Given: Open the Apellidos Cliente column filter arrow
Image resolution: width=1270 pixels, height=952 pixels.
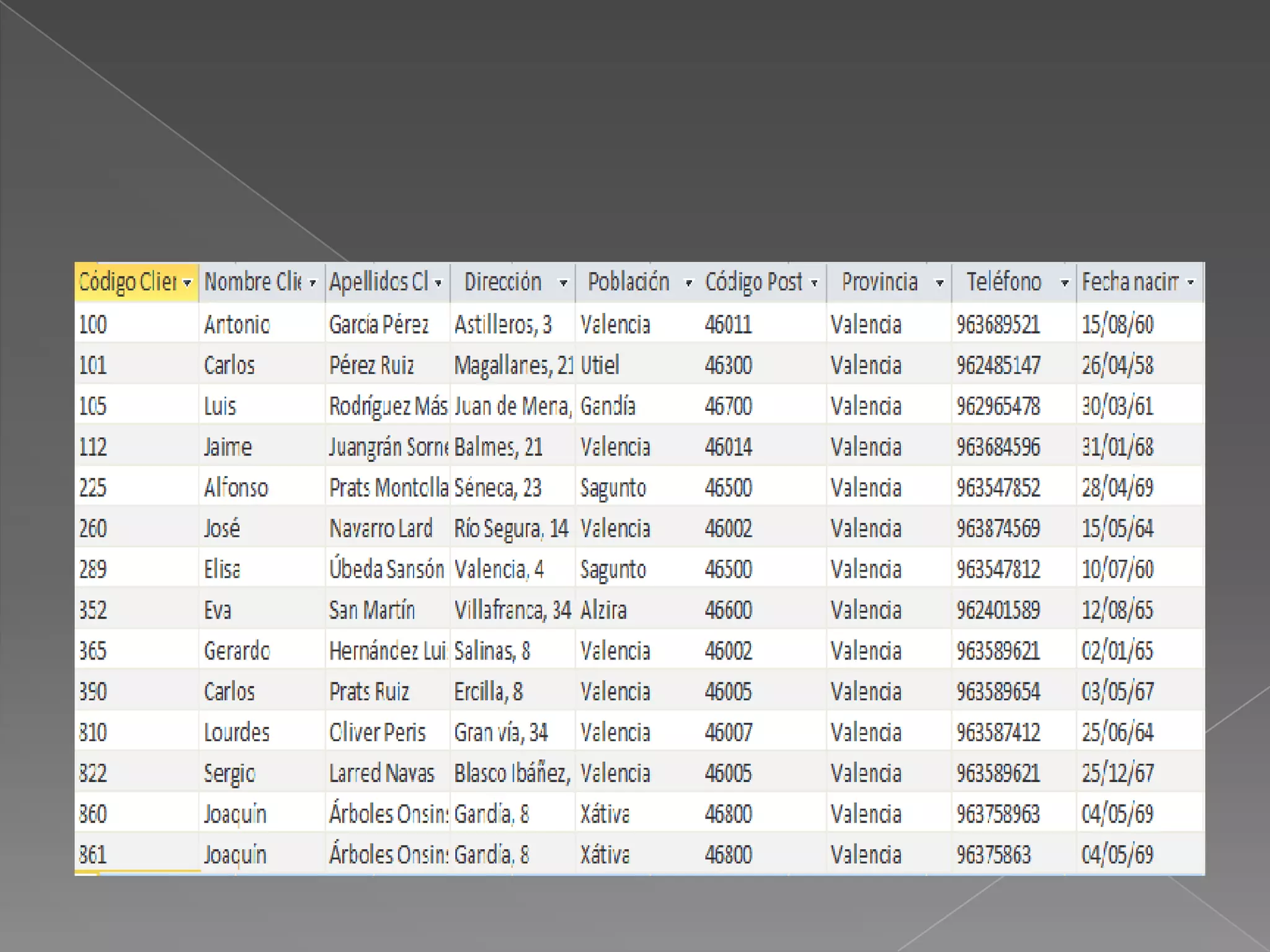Looking at the screenshot, I should point(438,283).
